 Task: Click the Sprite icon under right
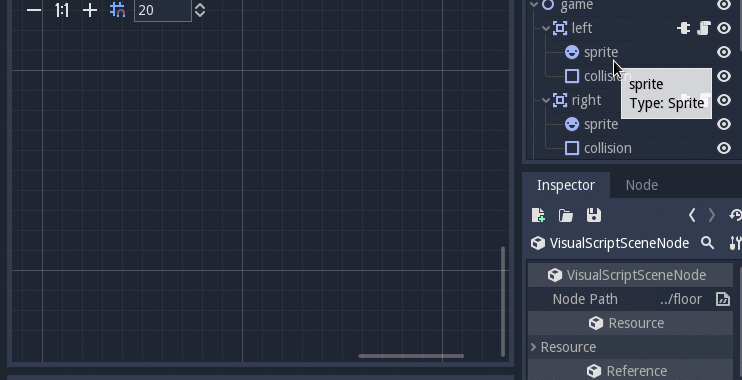coord(572,124)
